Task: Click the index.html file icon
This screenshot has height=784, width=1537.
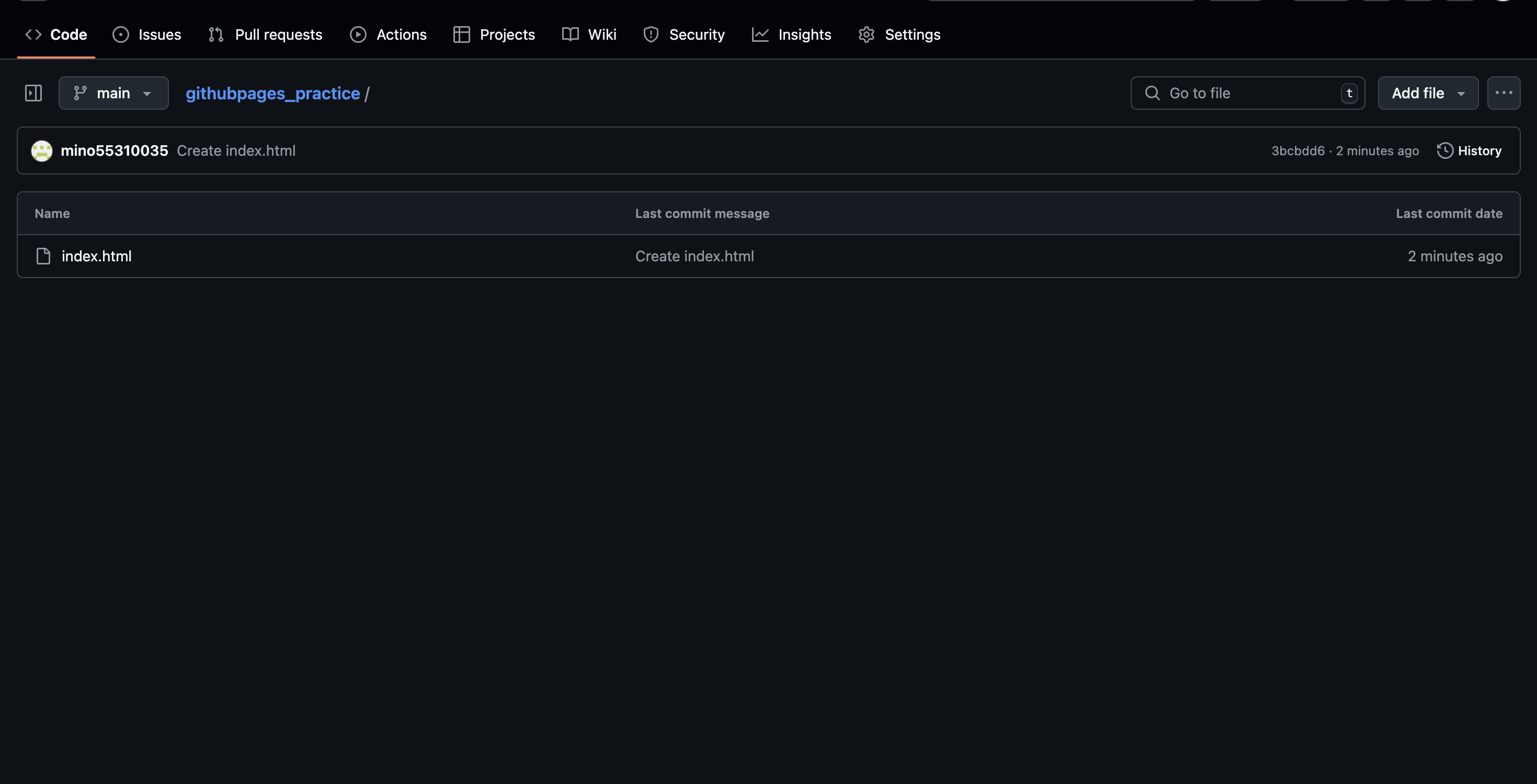Action: (x=43, y=256)
